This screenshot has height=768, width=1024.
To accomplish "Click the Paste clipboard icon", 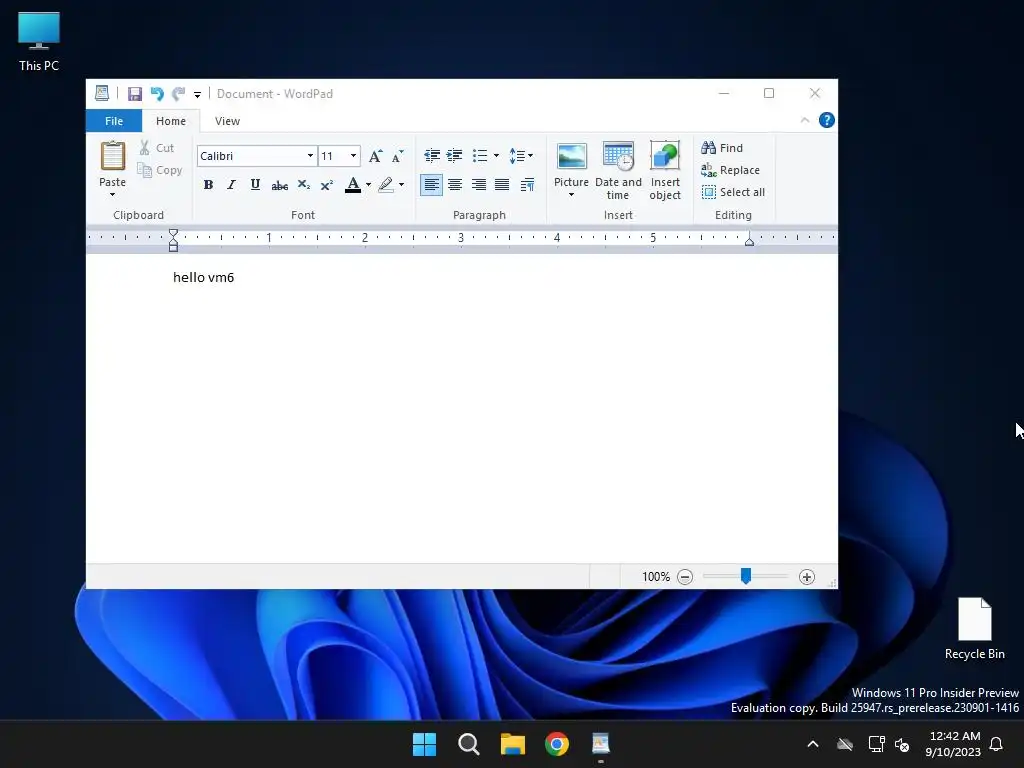I will pyautogui.click(x=112, y=156).
